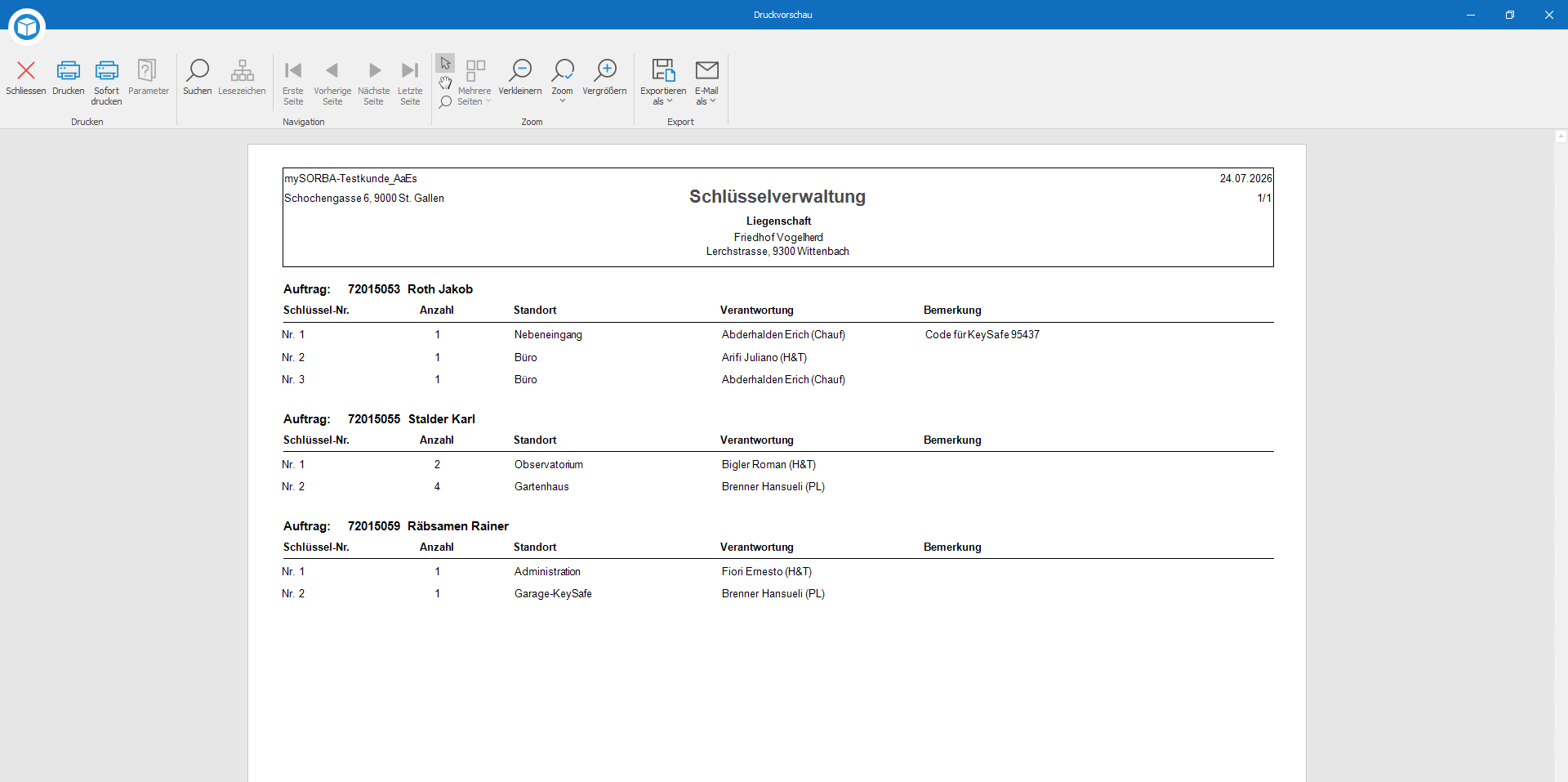This screenshot has height=782, width=1568.
Task: Select the arrow pointer tool
Action: (x=445, y=64)
